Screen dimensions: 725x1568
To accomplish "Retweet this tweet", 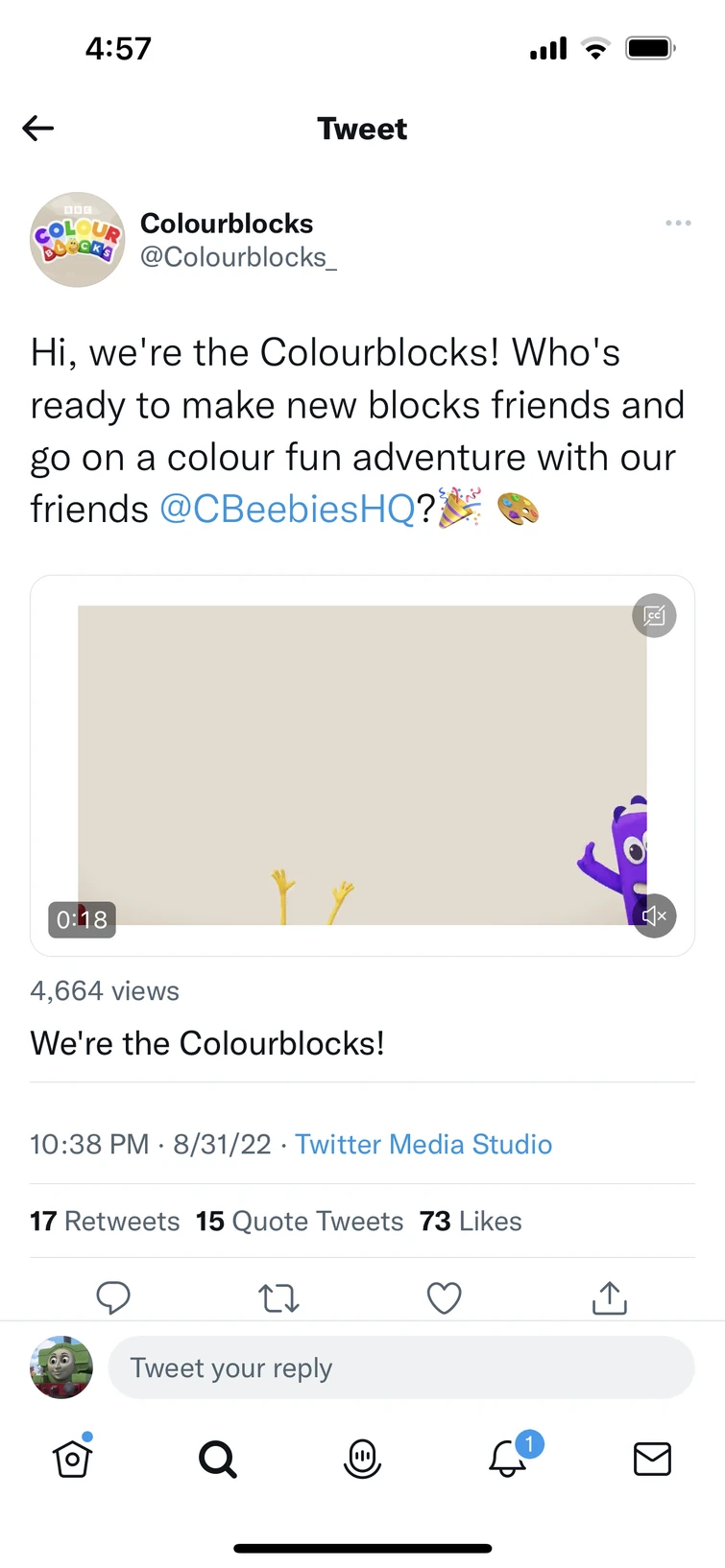I will tap(278, 1297).
